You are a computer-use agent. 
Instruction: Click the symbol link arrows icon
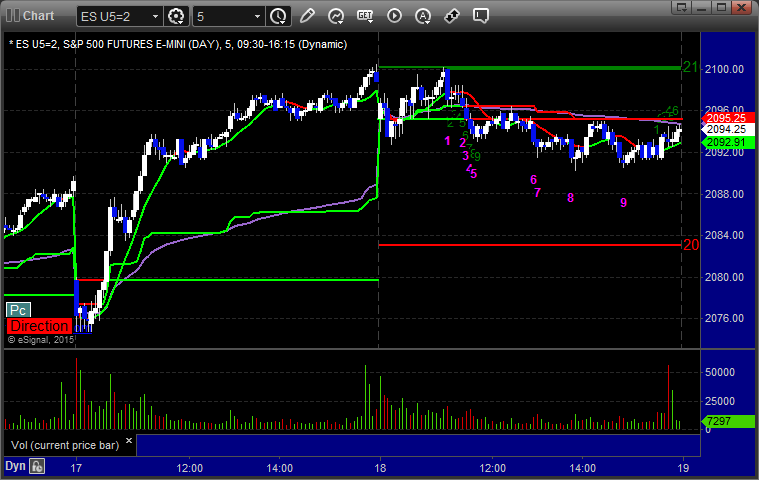452,16
